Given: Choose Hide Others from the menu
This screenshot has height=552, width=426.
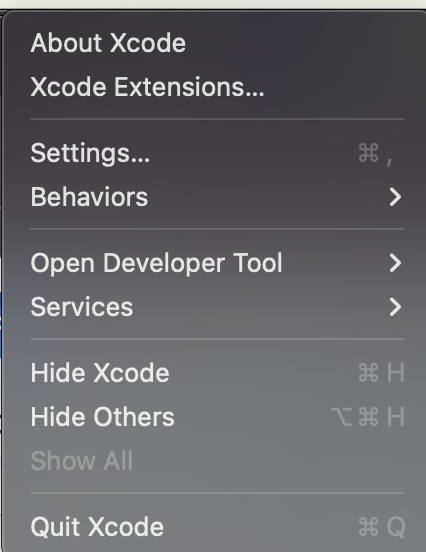Looking at the screenshot, I should pyautogui.click(x=217, y=417).
